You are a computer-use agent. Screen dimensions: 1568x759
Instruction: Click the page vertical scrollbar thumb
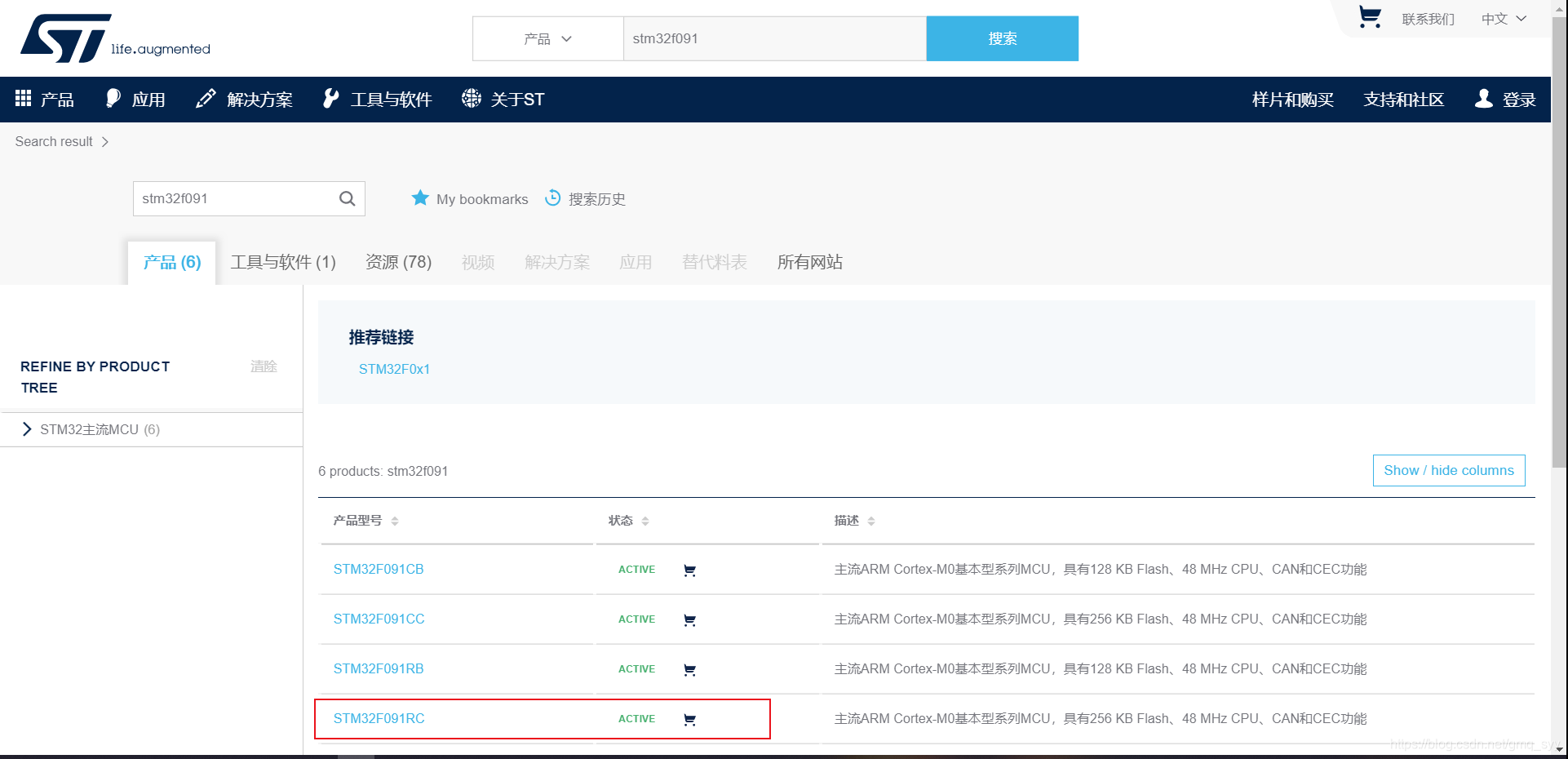click(1559, 241)
